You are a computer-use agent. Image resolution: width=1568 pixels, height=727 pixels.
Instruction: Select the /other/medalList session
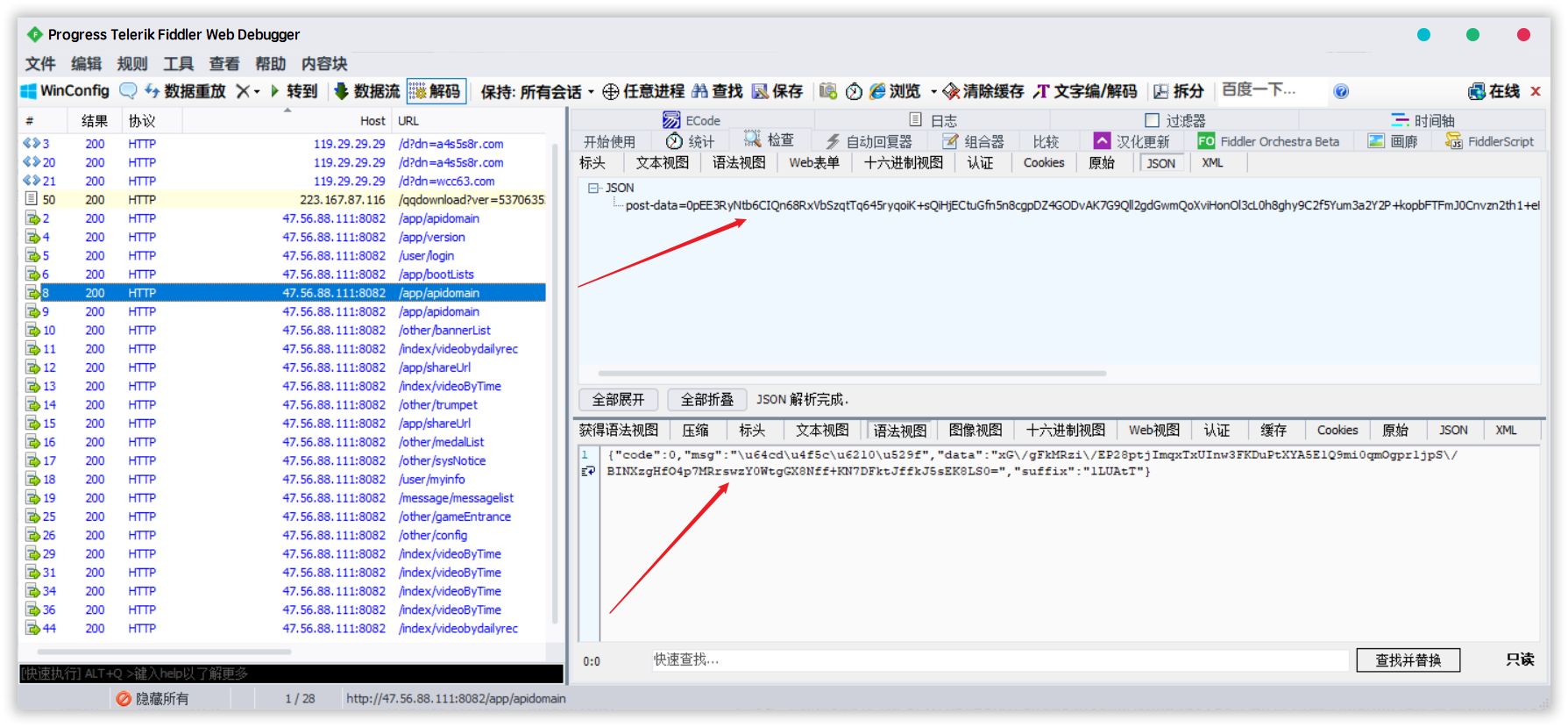click(284, 442)
